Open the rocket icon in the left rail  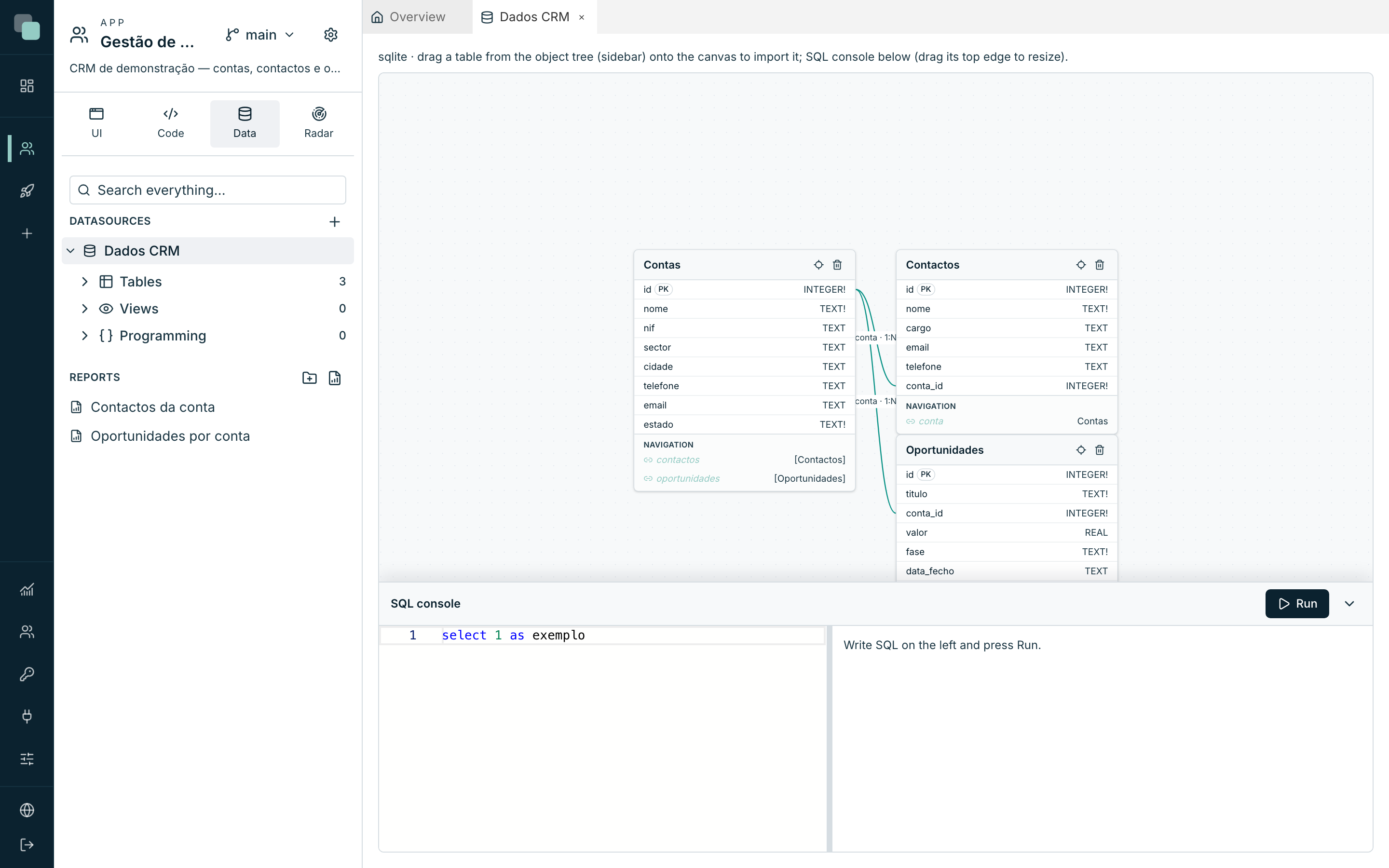pos(27,190)
